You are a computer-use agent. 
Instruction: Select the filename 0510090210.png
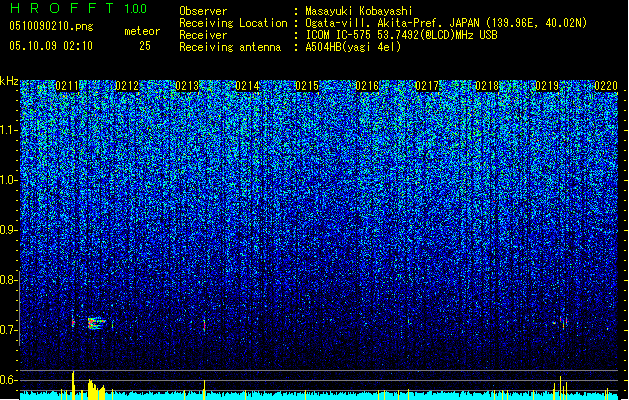tap(51, 26)
